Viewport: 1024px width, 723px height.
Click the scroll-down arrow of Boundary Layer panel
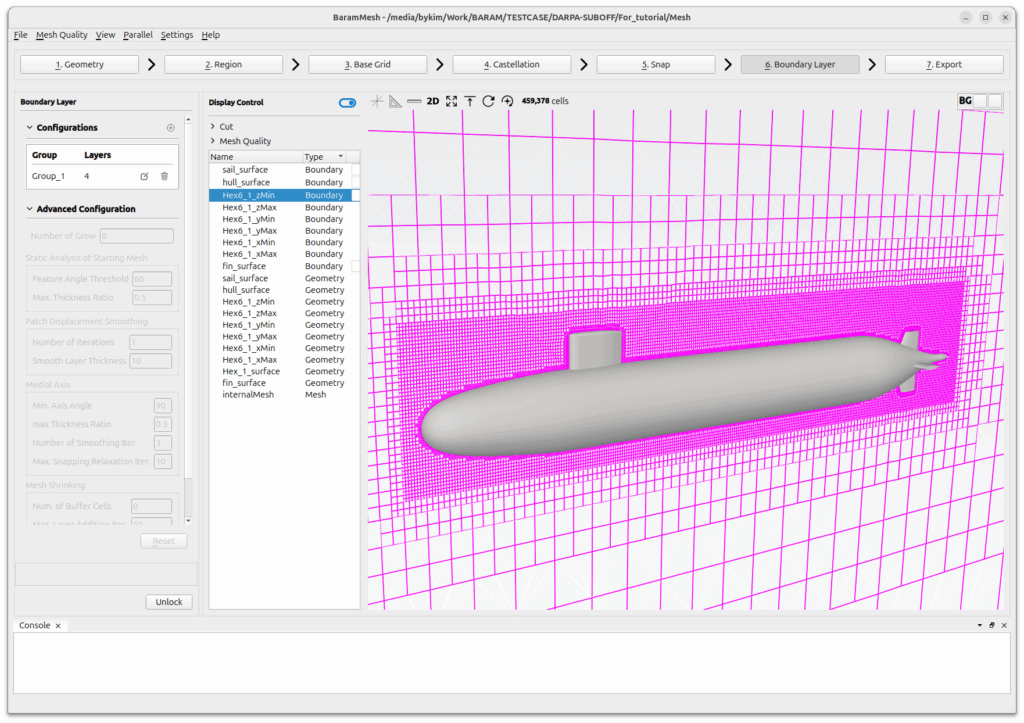click(189, 521)
